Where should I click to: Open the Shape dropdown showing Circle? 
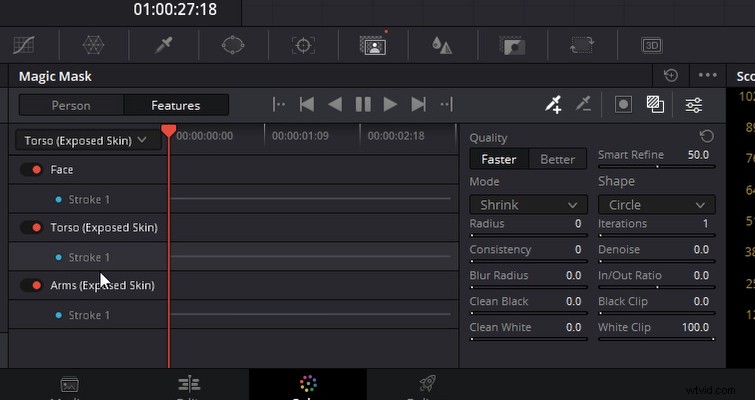pos(657,205)
